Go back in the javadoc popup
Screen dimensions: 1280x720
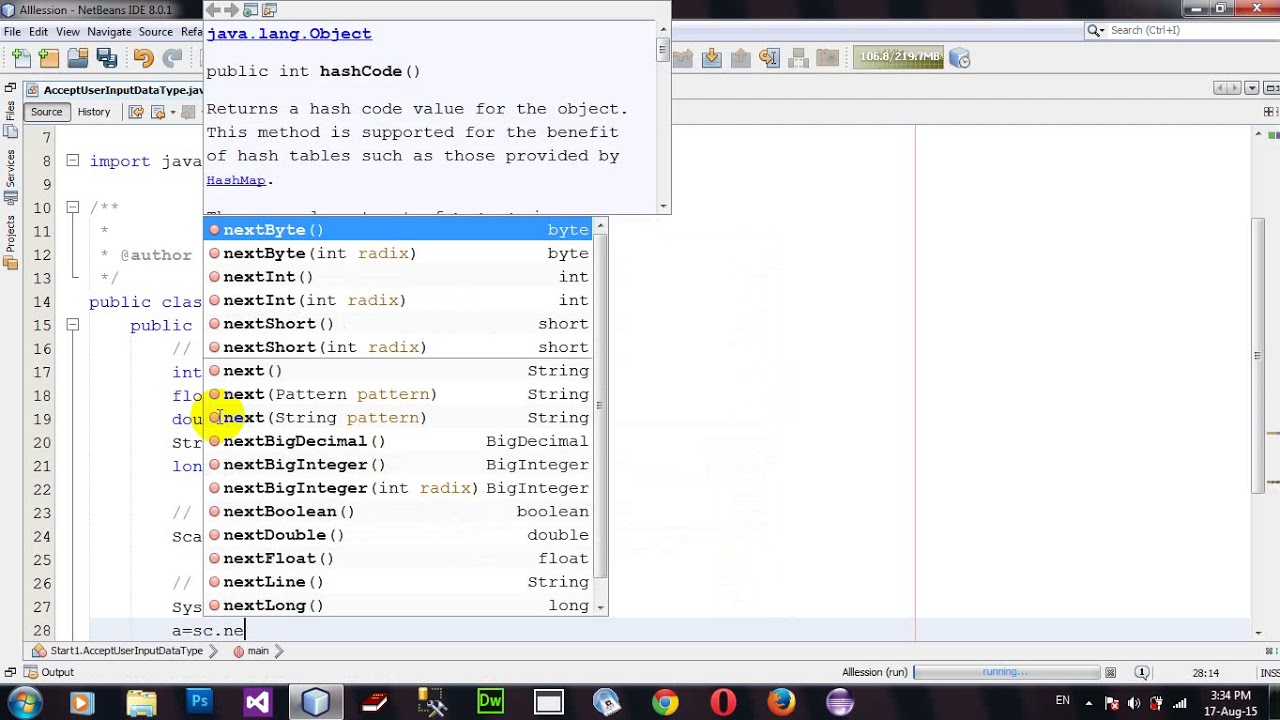[213, 10]
